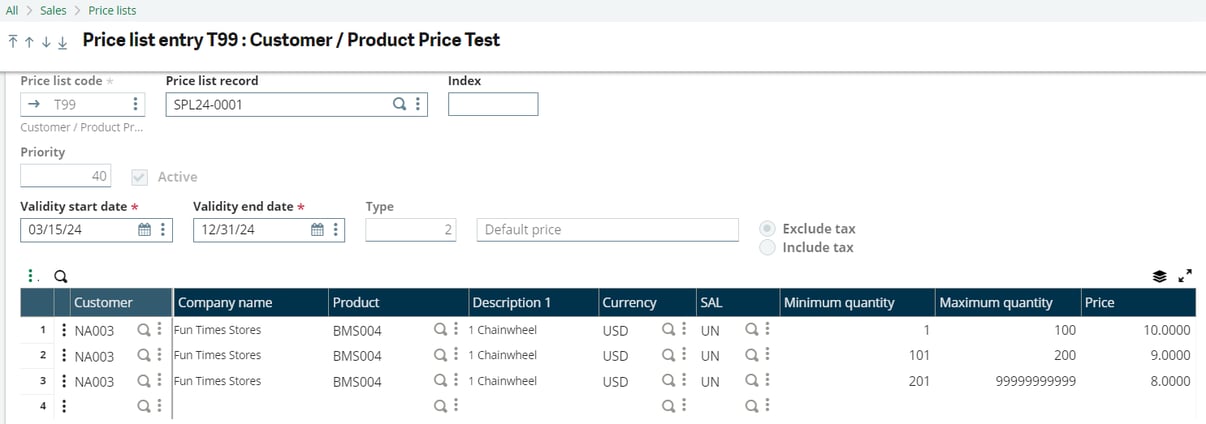This screenshot has width=1206, height=424.
Task: Open Price list record actions menu
Action: pyautogui.click(x=417, y=104)
